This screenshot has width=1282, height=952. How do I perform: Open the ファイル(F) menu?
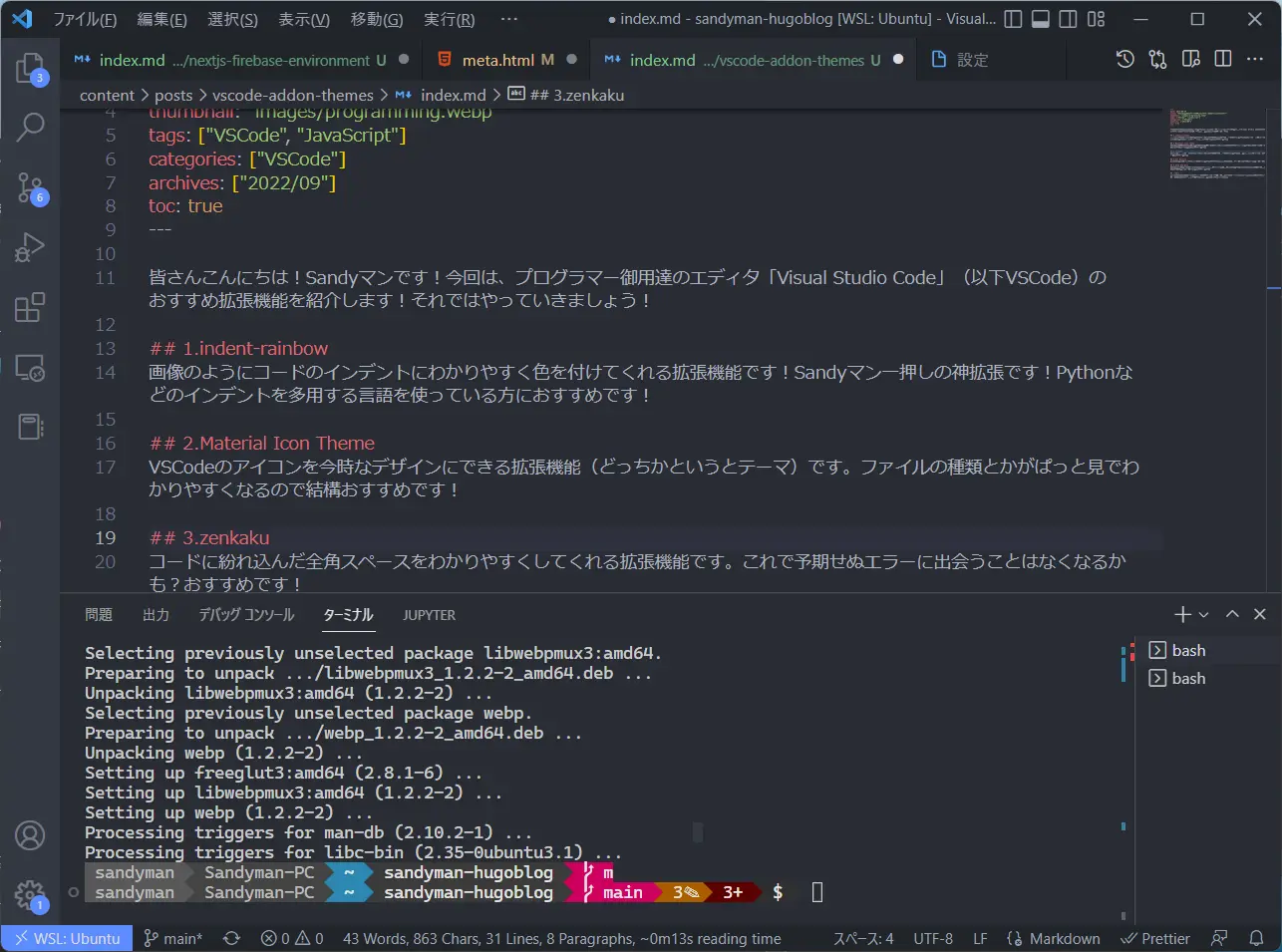point(85,19)
